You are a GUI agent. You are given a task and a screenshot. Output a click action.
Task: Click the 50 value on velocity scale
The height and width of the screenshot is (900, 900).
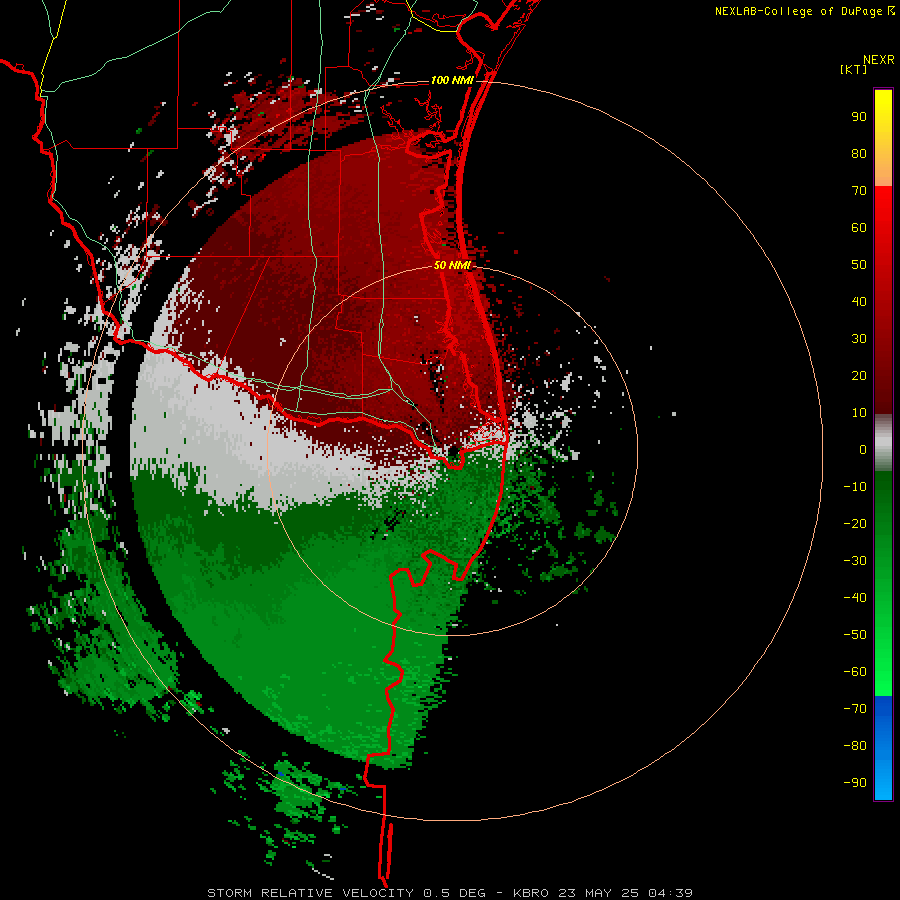(859, 265)
